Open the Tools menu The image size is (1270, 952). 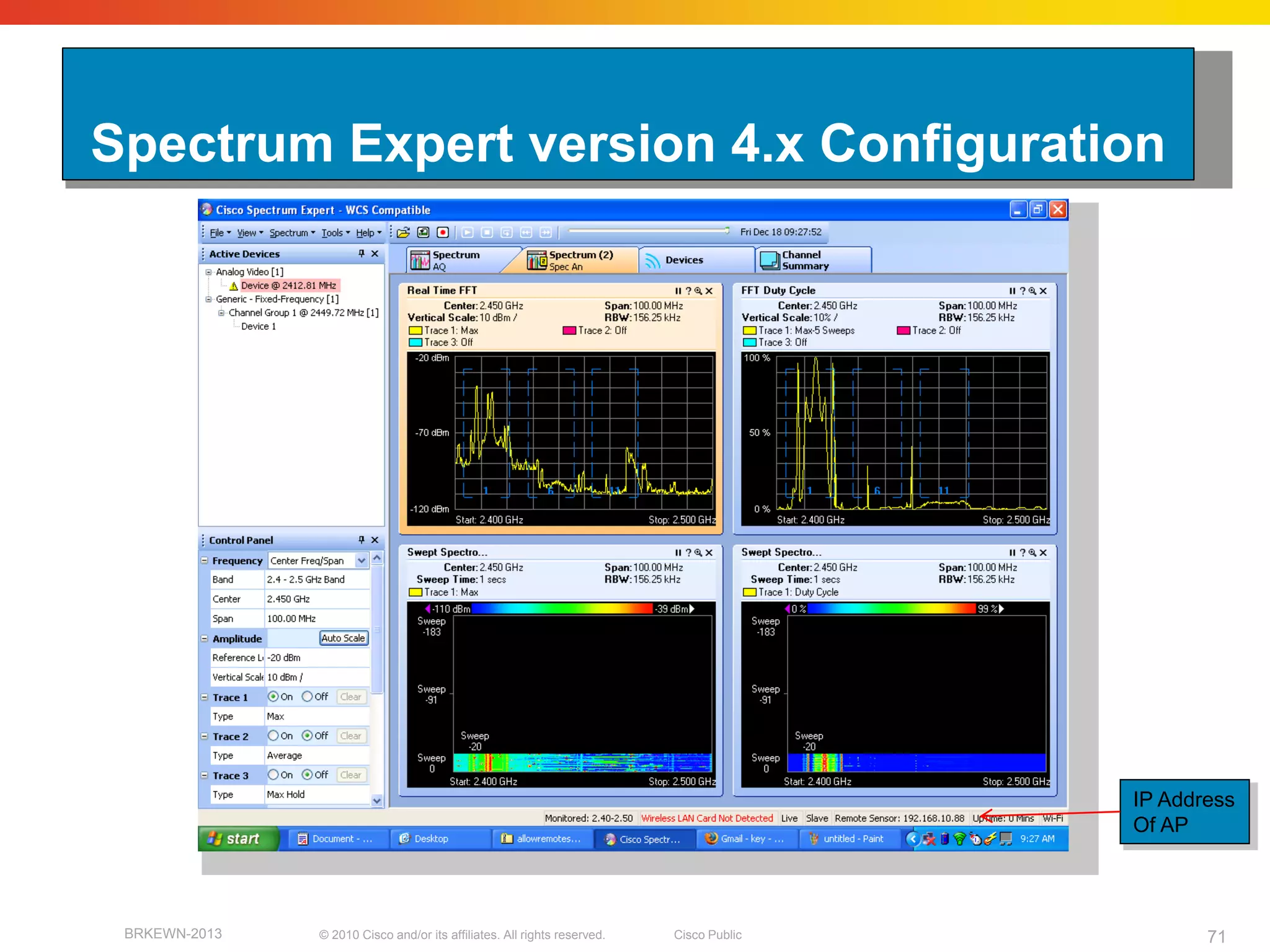tap(335, 233)
